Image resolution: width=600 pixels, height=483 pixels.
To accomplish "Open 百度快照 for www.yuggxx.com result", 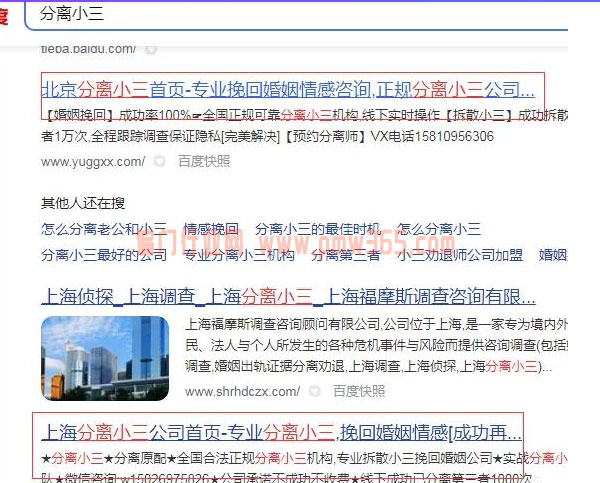I will (x=204, y=162).
